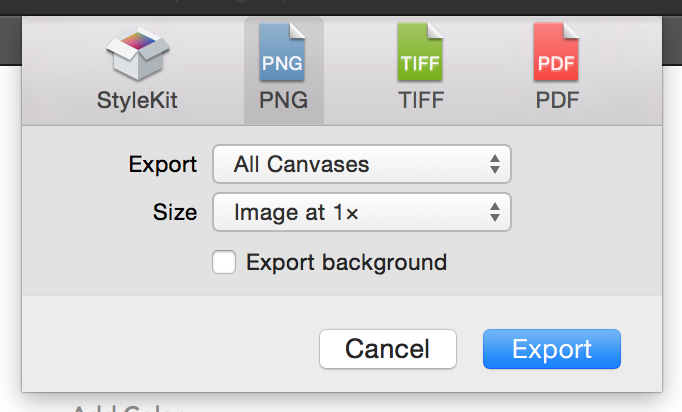Viewport: 682px width, 412px height.
Task: Select the blue PNG file icon
Action: coord(283,54)
